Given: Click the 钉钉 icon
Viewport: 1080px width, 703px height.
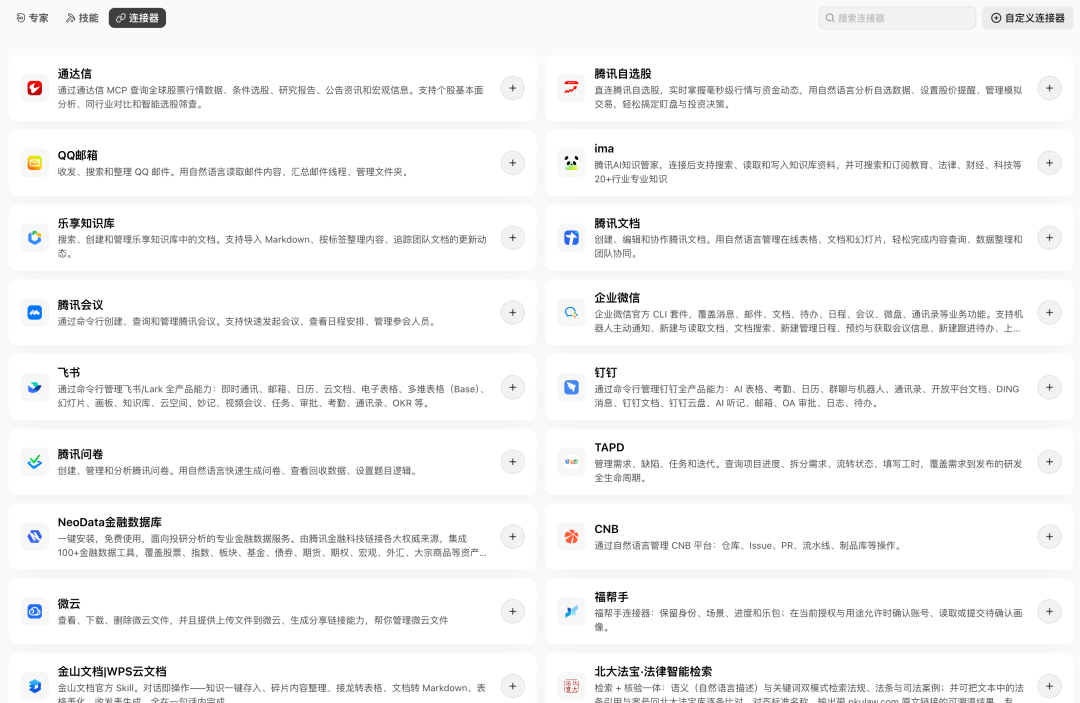Looking at the screenshot, I should [x=571, y=388].
